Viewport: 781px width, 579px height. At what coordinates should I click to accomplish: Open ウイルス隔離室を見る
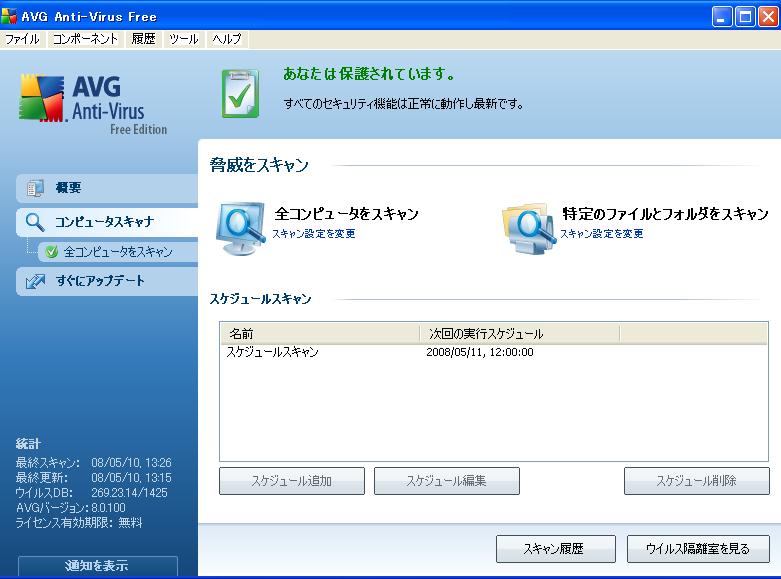[x=698, y=549]
